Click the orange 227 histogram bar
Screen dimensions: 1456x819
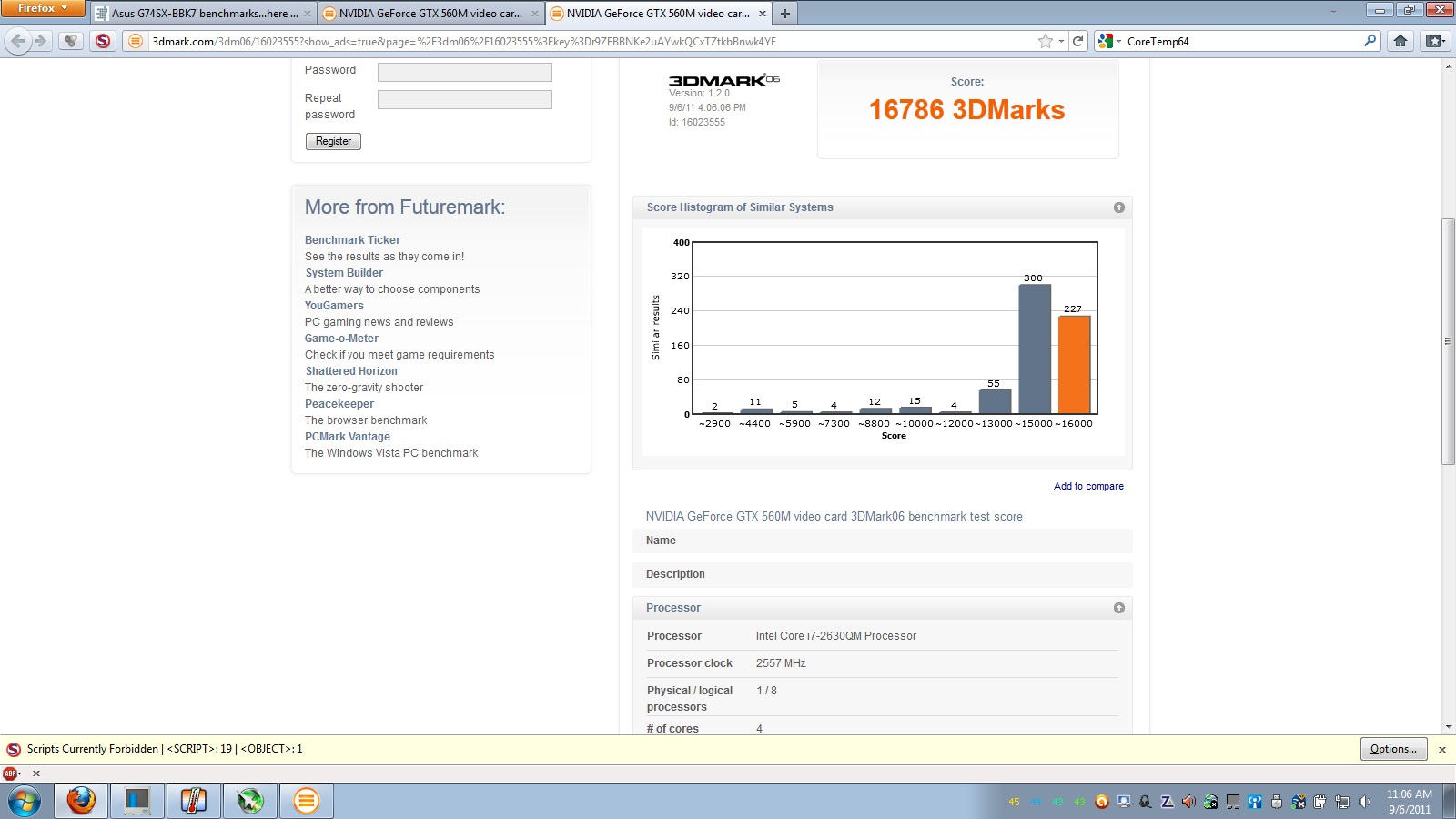(1074, 364)
